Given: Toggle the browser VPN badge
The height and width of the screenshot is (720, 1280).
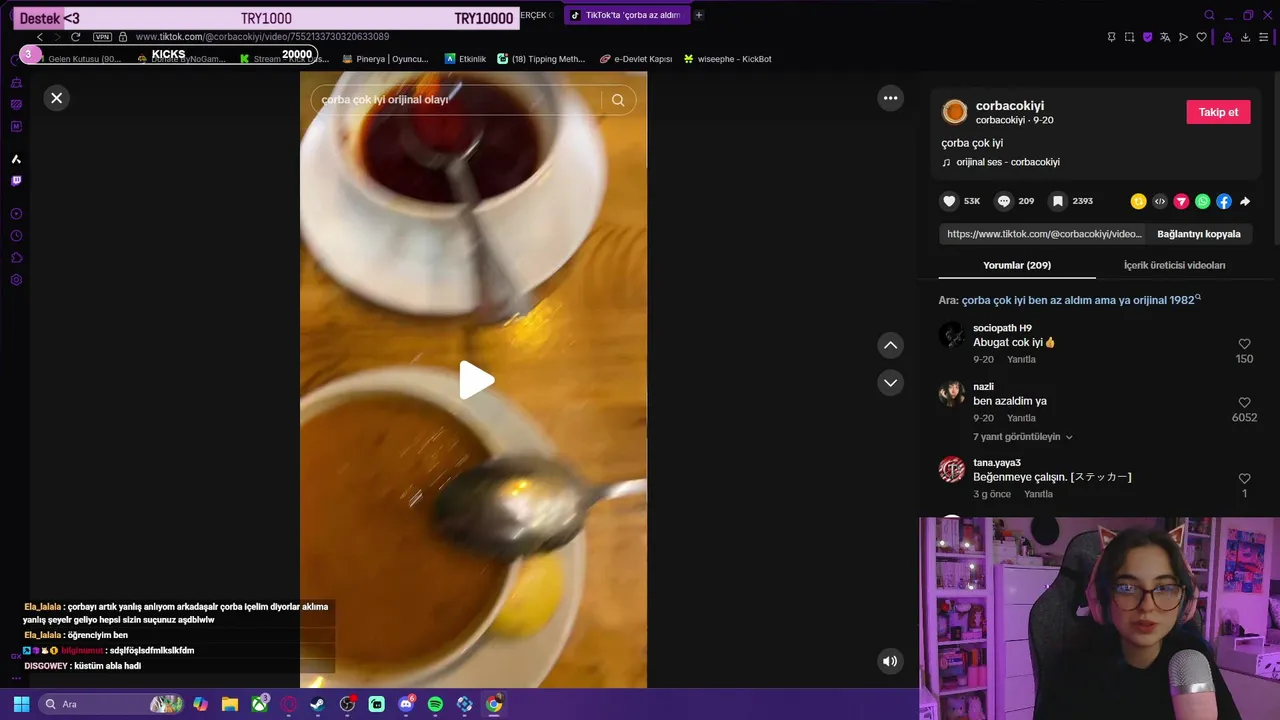Looking at the screenshot, I should point(102,37).
